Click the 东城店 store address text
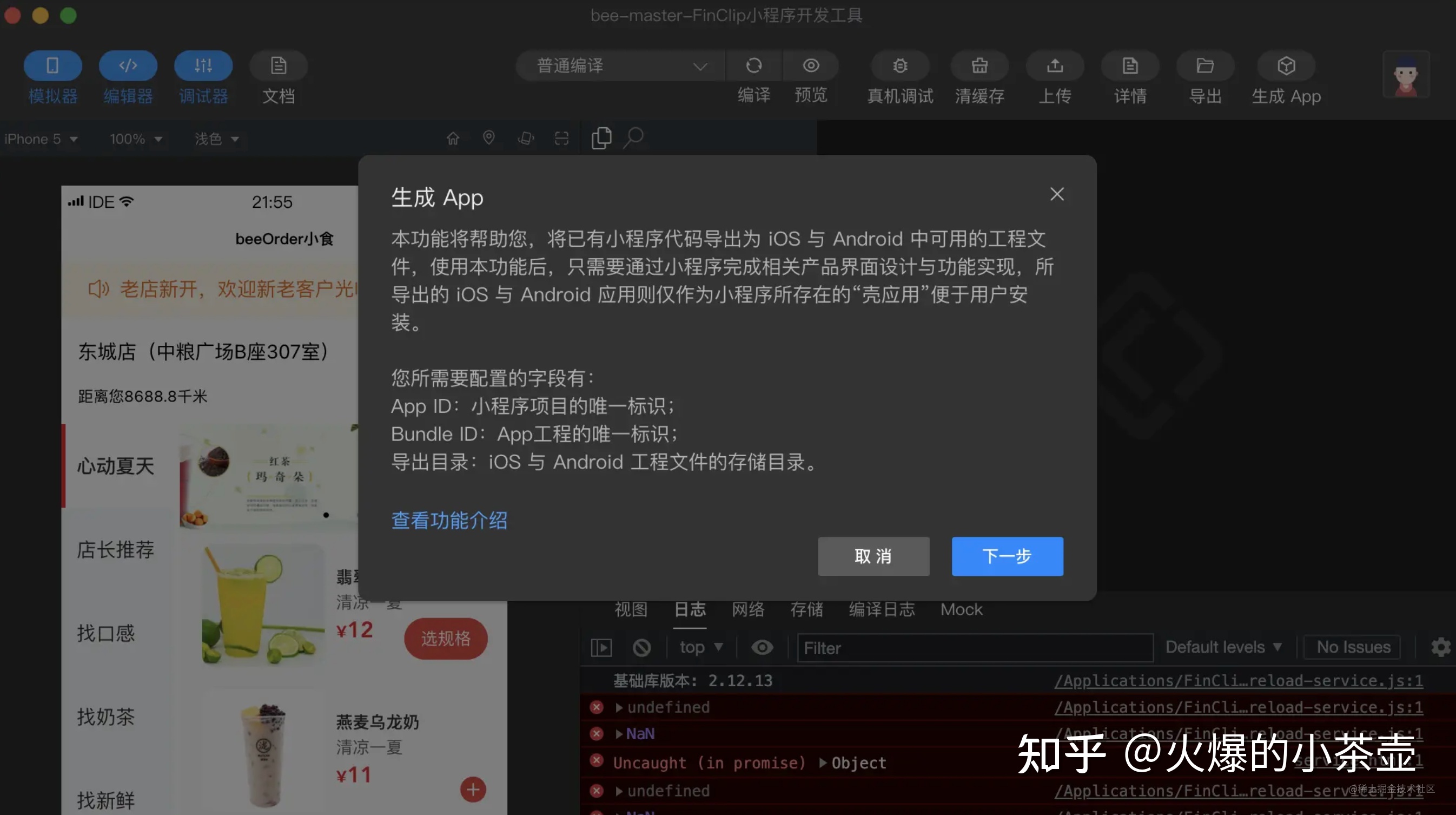Image resolution: width=1456 pixels, height=815 pixels. (x=203, y=352)
